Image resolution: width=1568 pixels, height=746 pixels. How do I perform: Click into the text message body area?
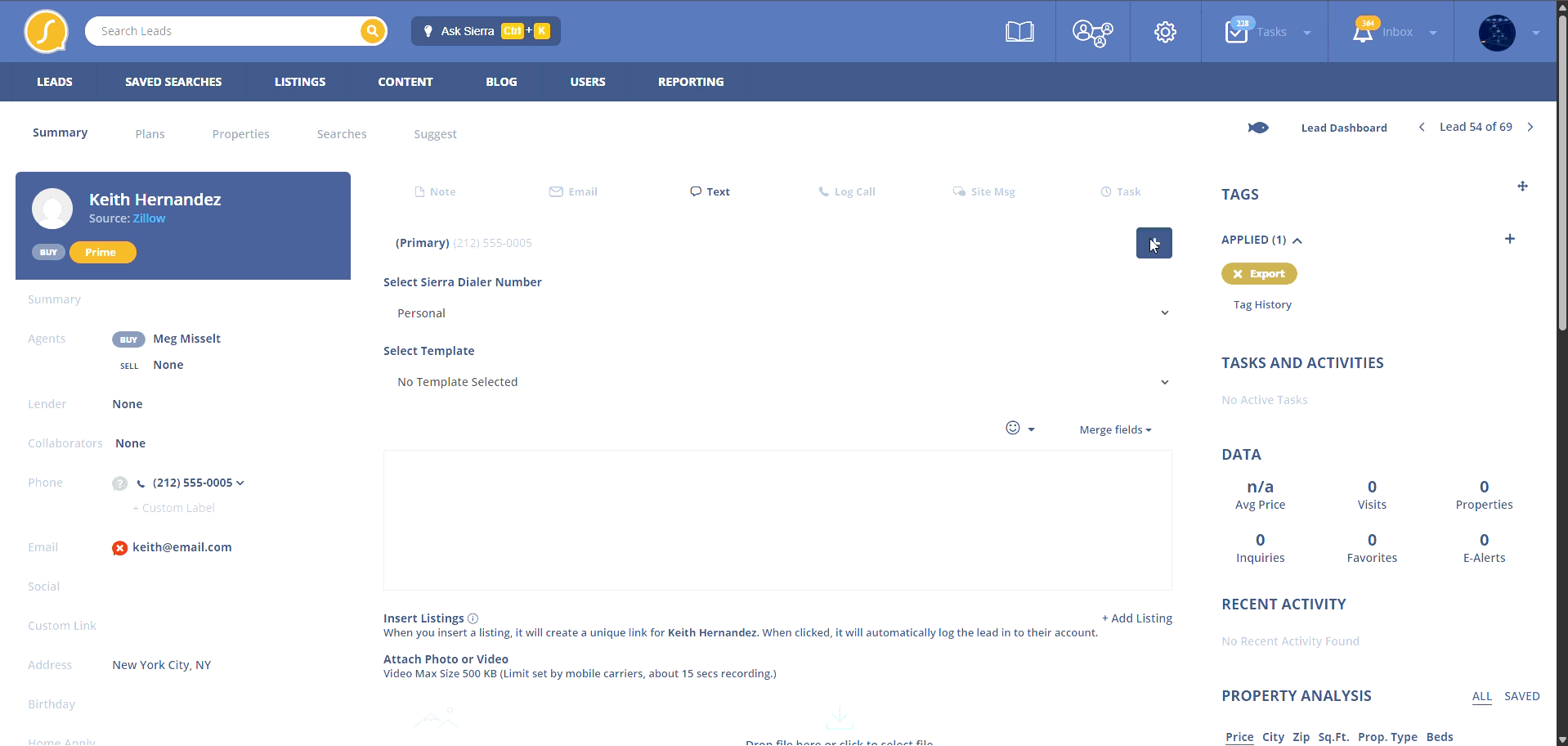click(777, 520)
